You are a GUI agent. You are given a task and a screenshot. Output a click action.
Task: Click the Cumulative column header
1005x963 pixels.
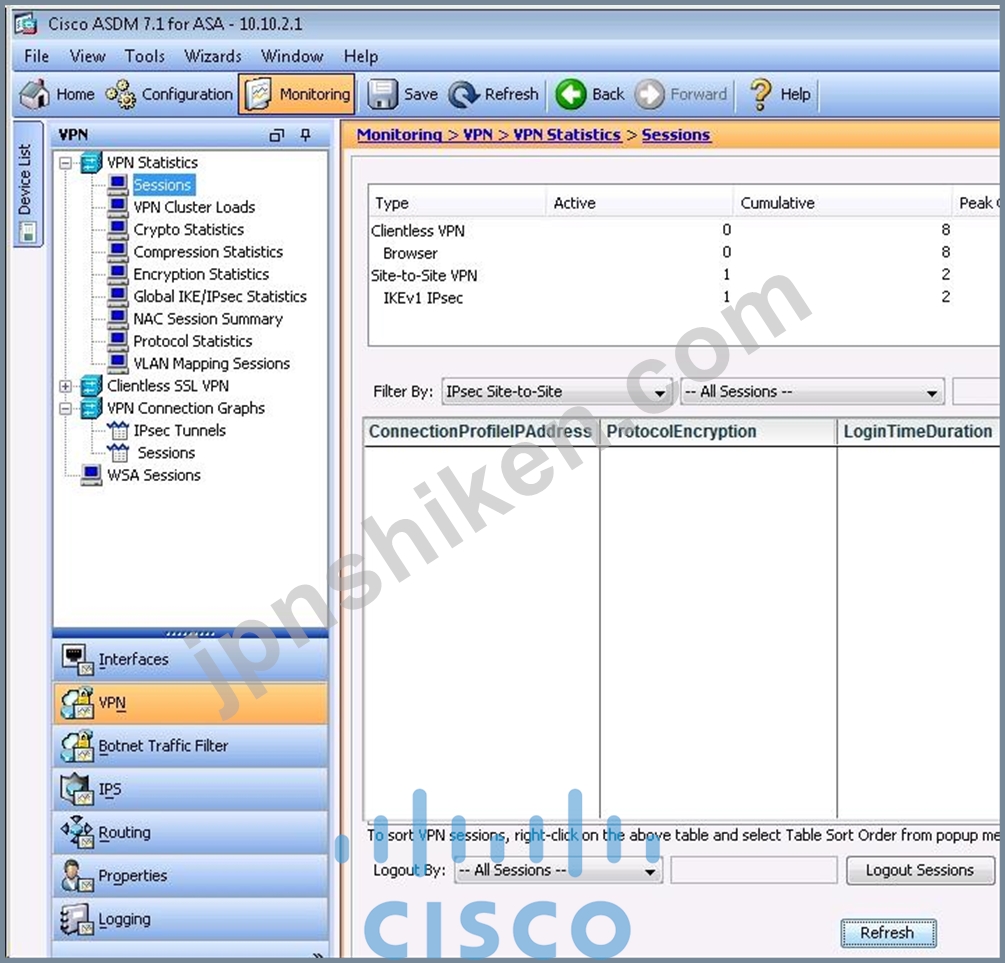tap(842, 203)
